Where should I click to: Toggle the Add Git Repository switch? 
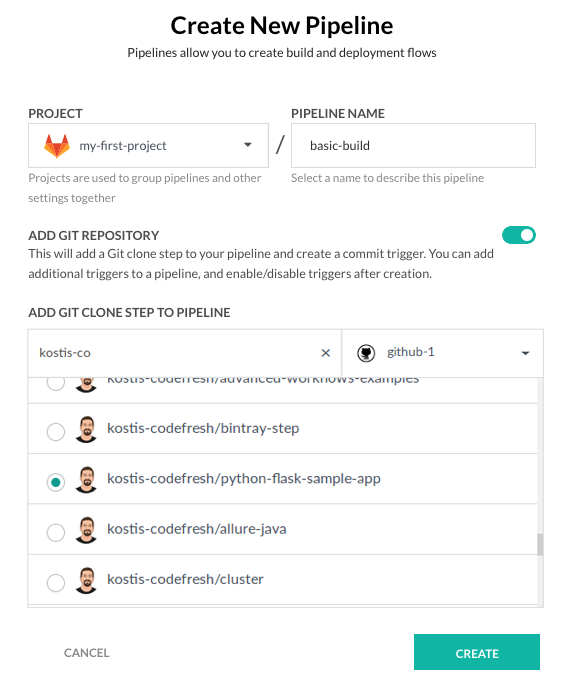518,235
